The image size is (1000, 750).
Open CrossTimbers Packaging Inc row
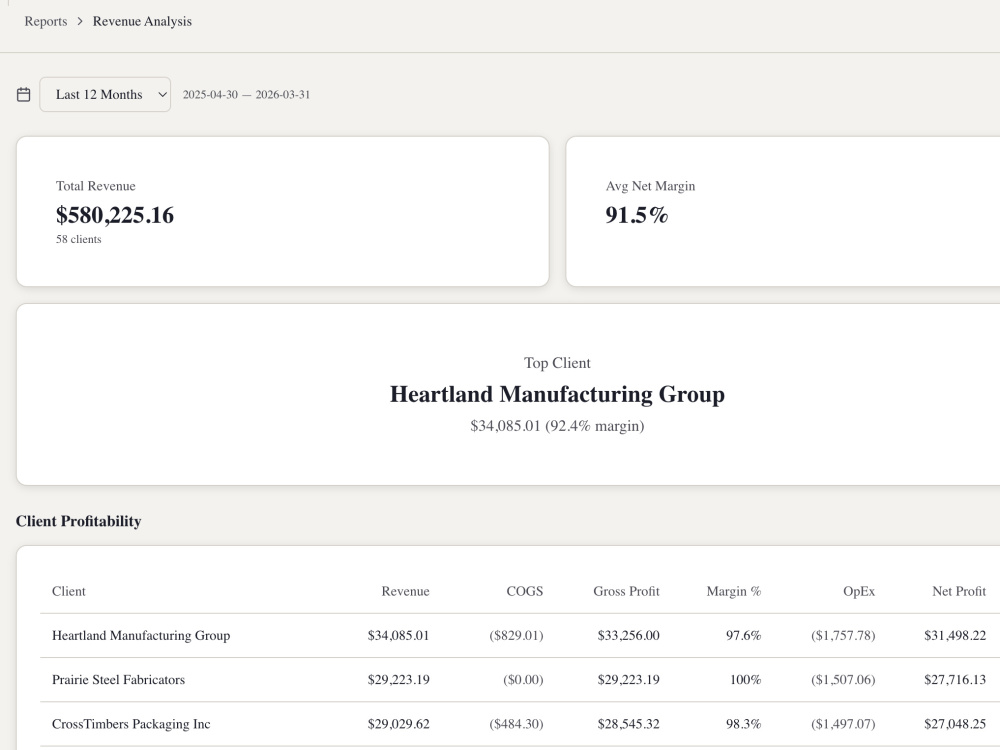point(520,724)
